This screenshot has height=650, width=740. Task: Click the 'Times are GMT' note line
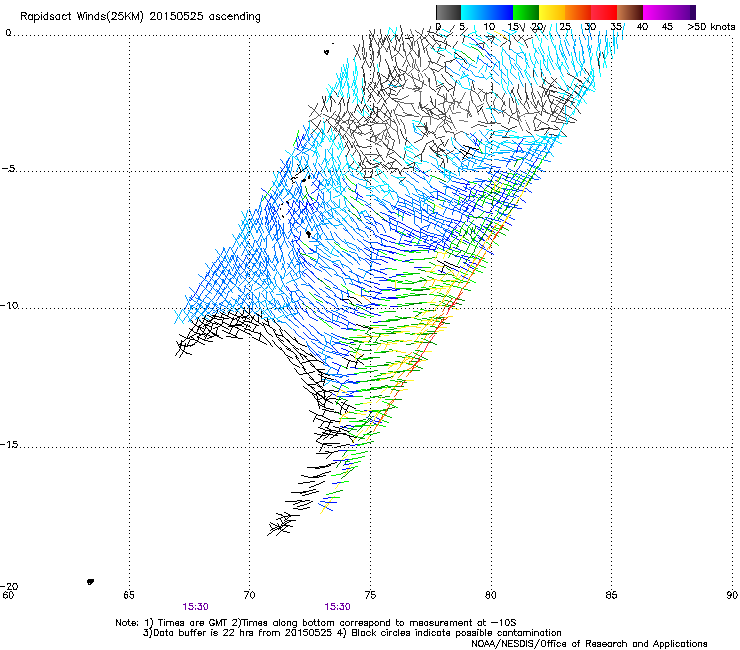point(316,623)
